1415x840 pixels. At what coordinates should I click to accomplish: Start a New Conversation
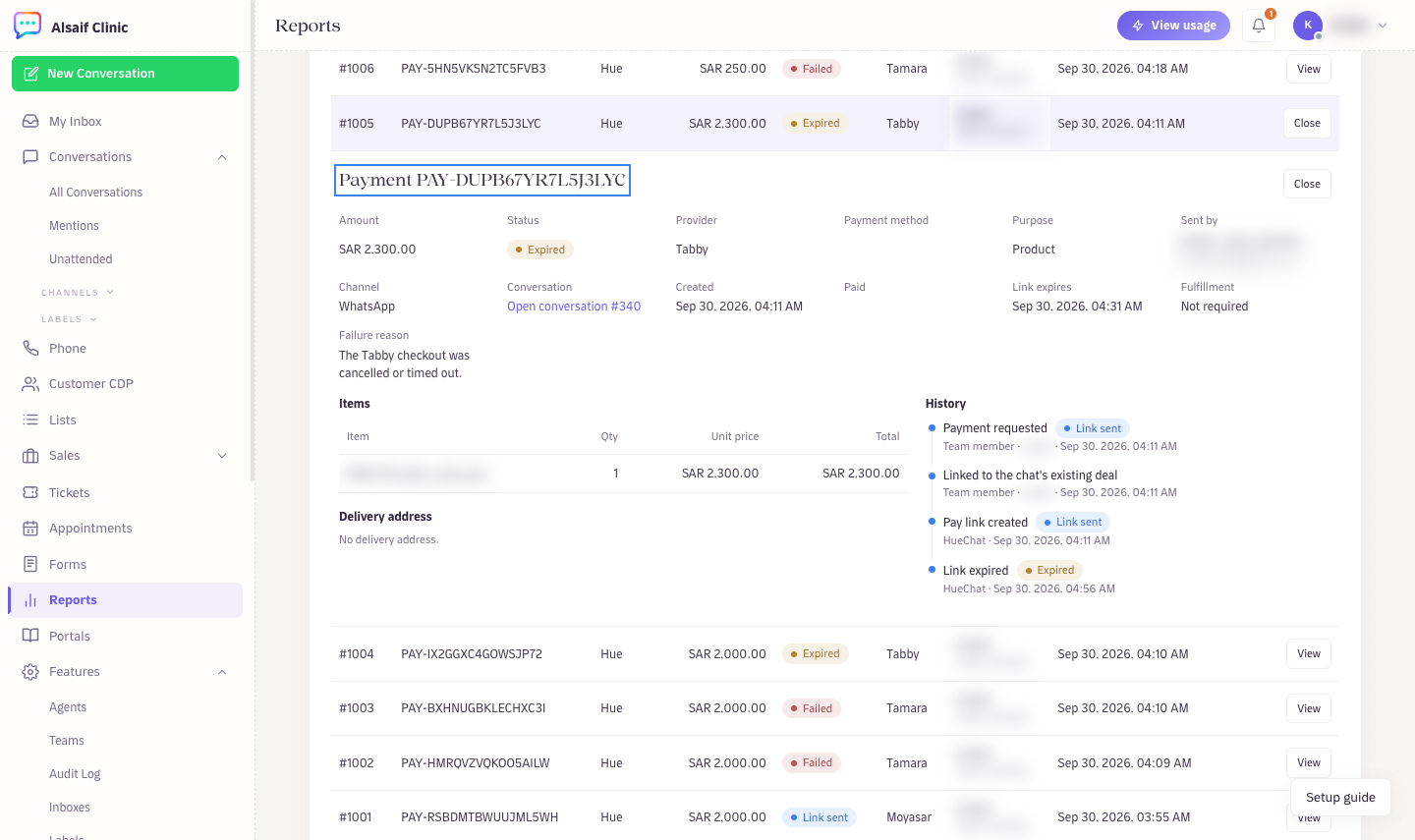pyautogui.click(x=125, y=74)
